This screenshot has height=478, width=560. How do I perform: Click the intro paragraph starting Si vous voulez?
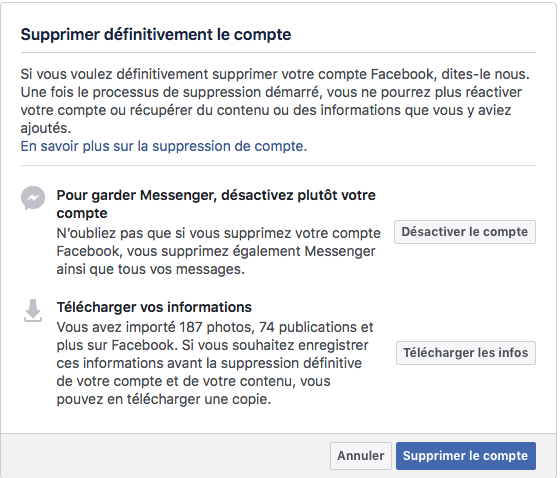pos(275,101)
